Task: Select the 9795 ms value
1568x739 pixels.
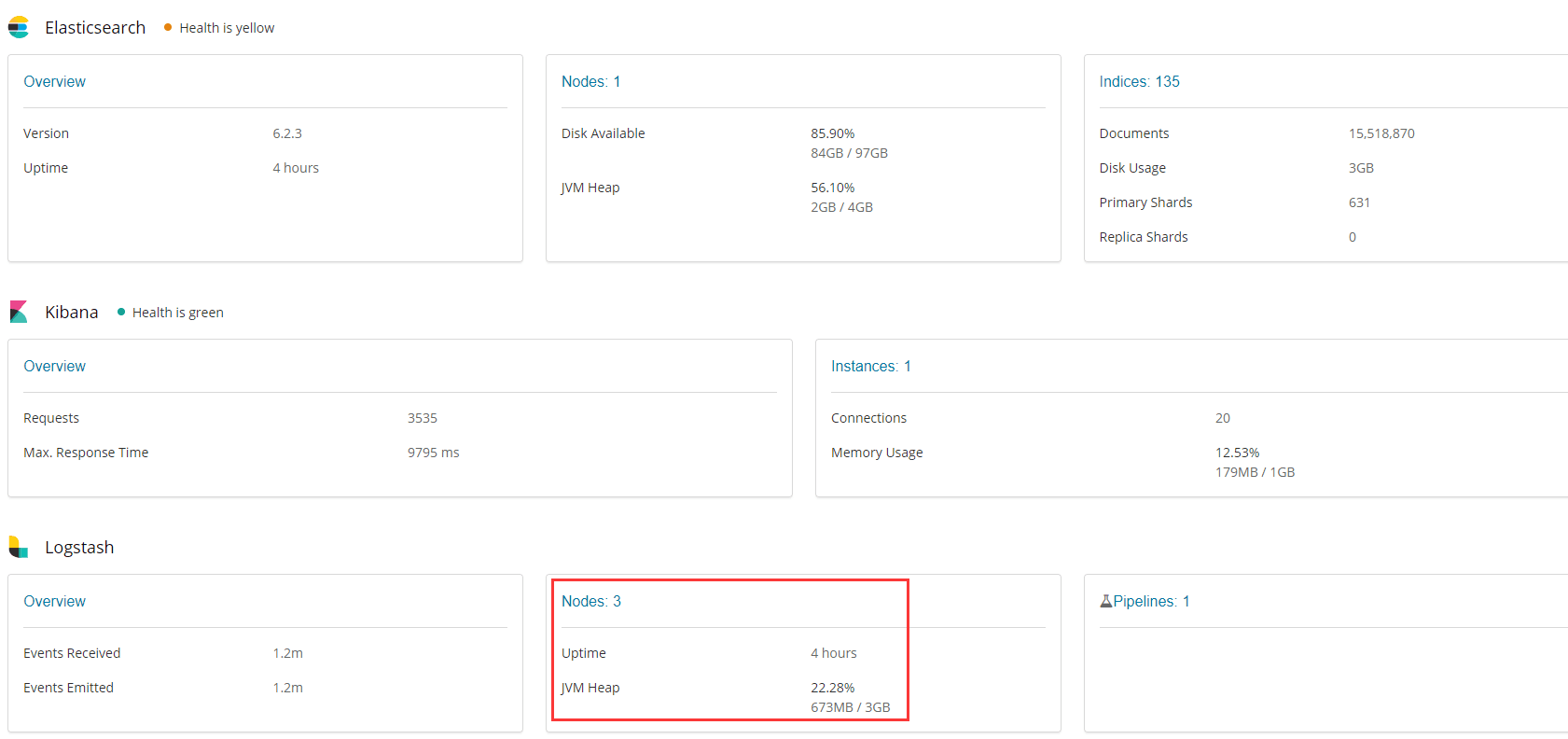Action: tap(434, 453)
